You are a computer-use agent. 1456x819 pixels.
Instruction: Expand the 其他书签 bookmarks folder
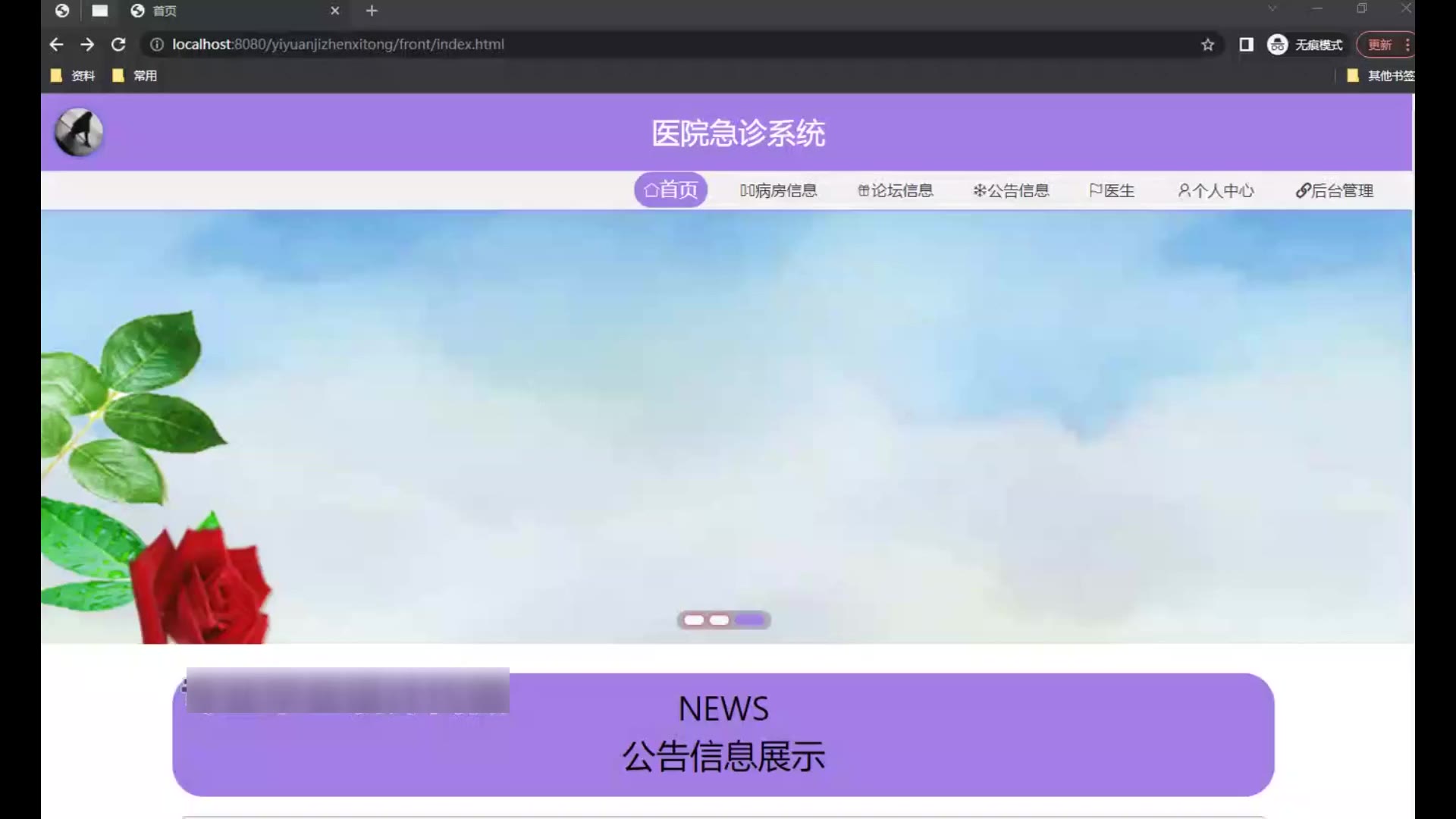pos(1380,76)
